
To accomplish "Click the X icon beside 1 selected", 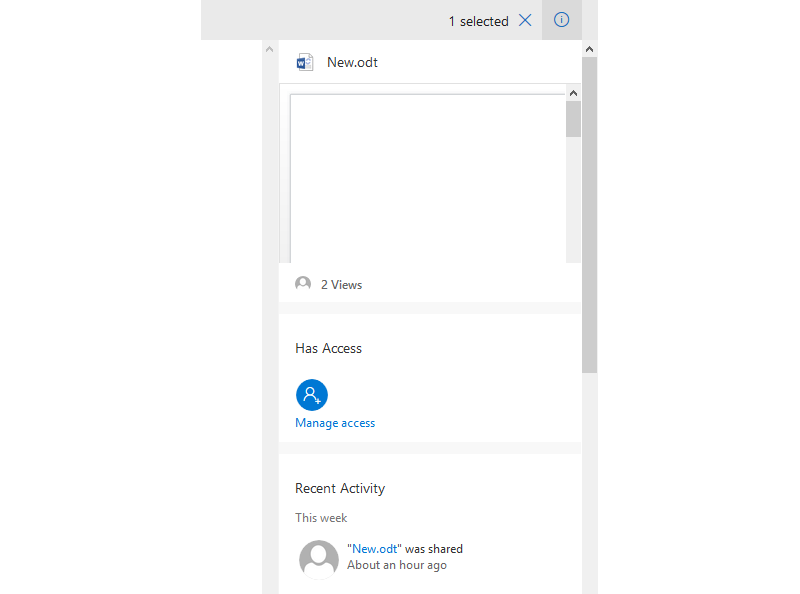I will (x=525, y=20).
